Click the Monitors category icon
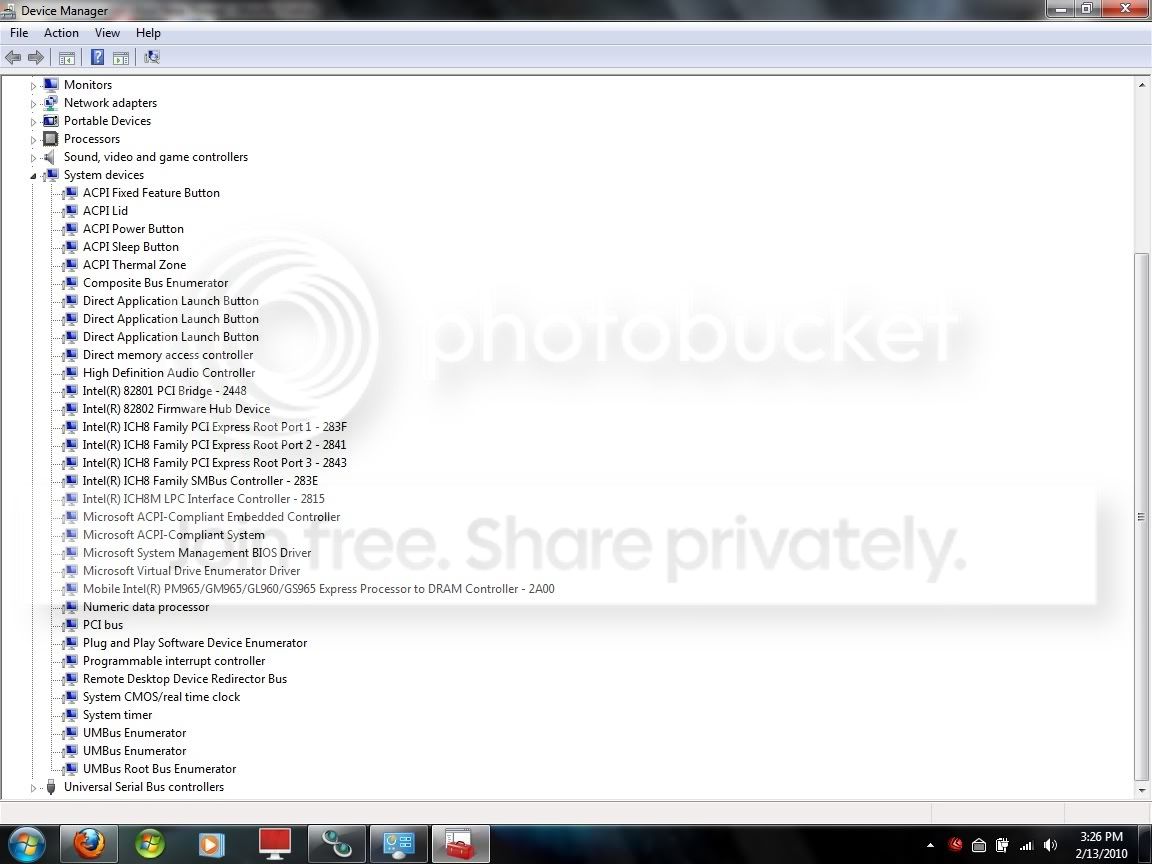This screenshot has width=1152, height=864. click(x=50, y=84)
